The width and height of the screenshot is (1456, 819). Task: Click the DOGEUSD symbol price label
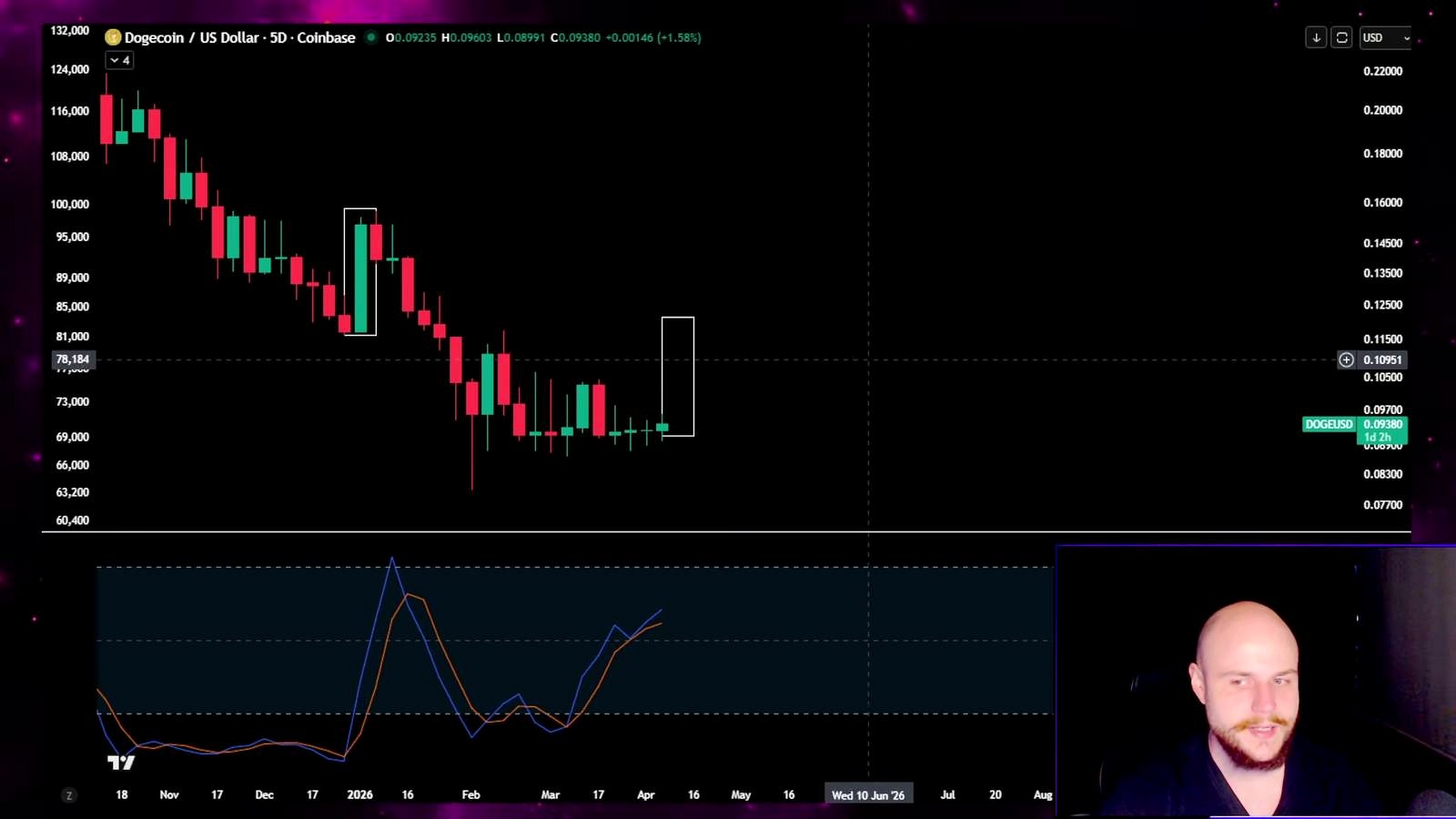pyautogui.click(x=1329, y=424)
